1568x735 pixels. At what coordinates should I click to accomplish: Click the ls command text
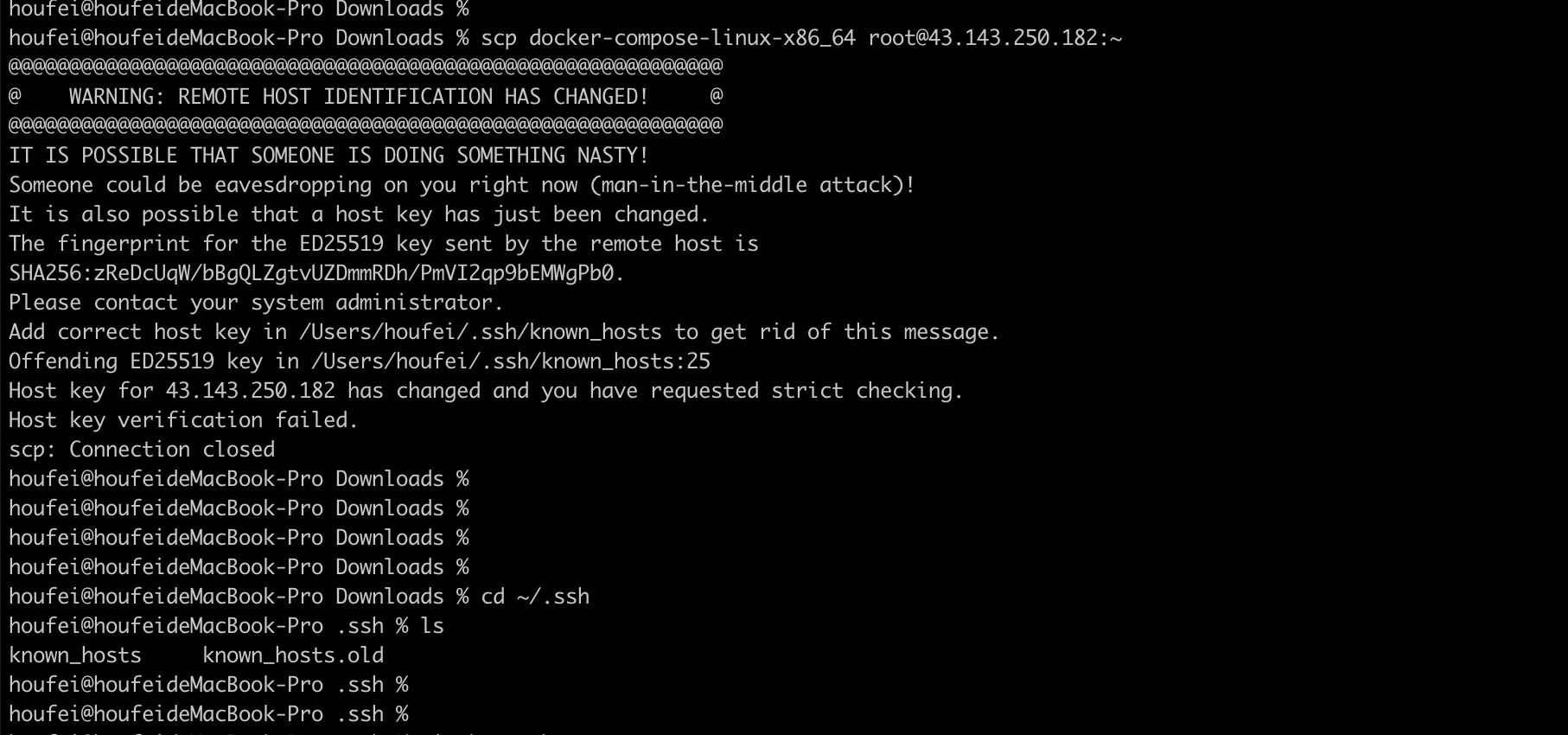432,626
